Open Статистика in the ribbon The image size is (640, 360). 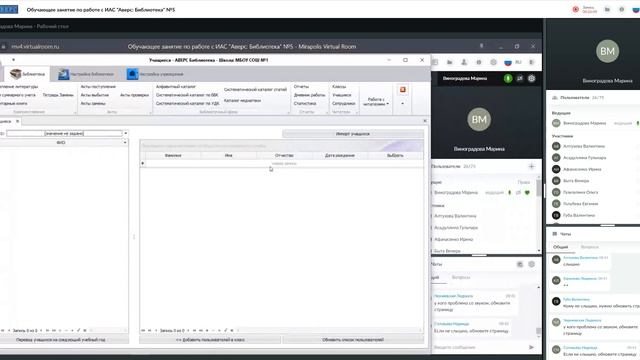[x=305, y=103]
